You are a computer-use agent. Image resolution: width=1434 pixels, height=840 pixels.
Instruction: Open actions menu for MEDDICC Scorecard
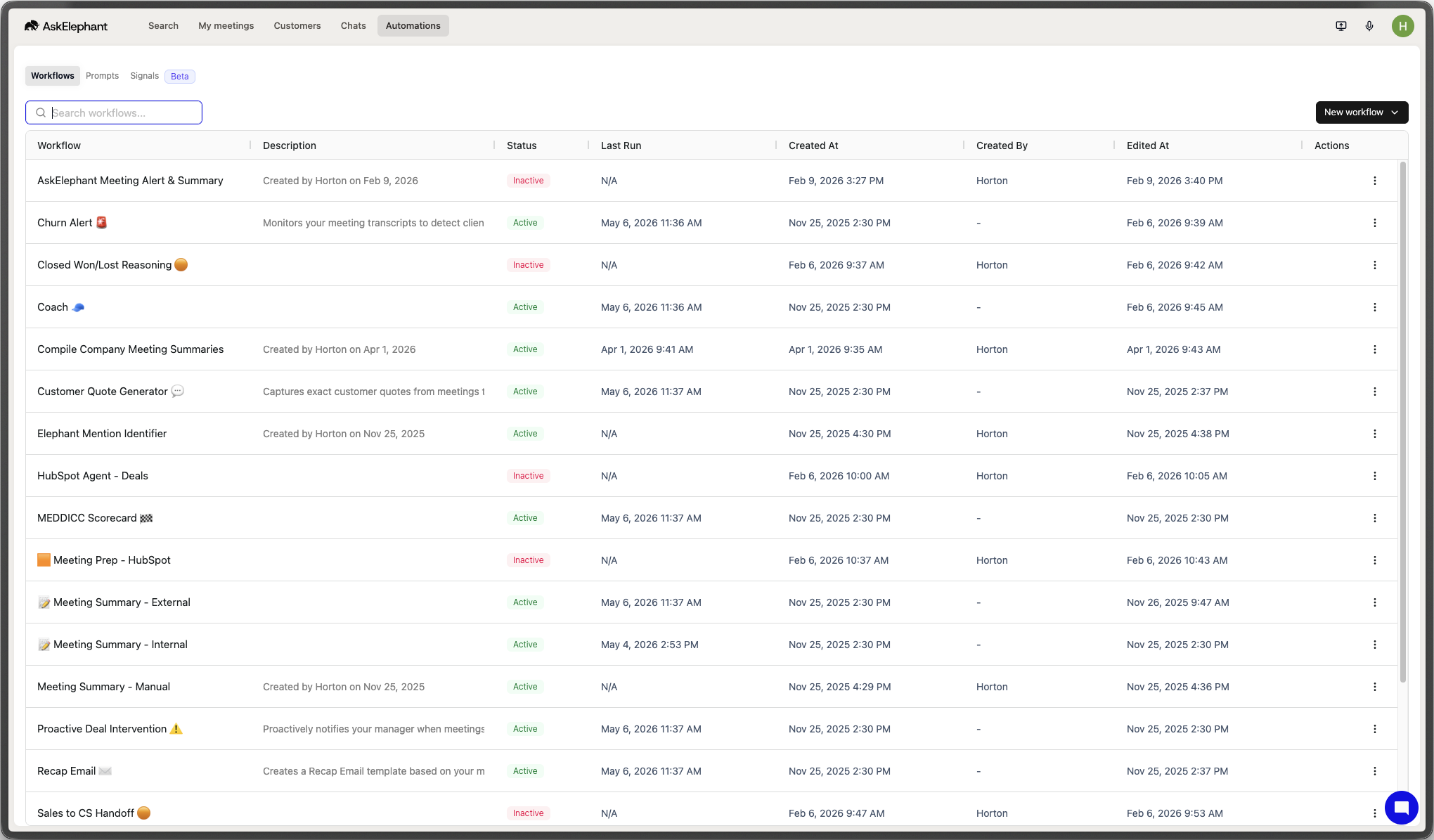(x=1375, y=518)
